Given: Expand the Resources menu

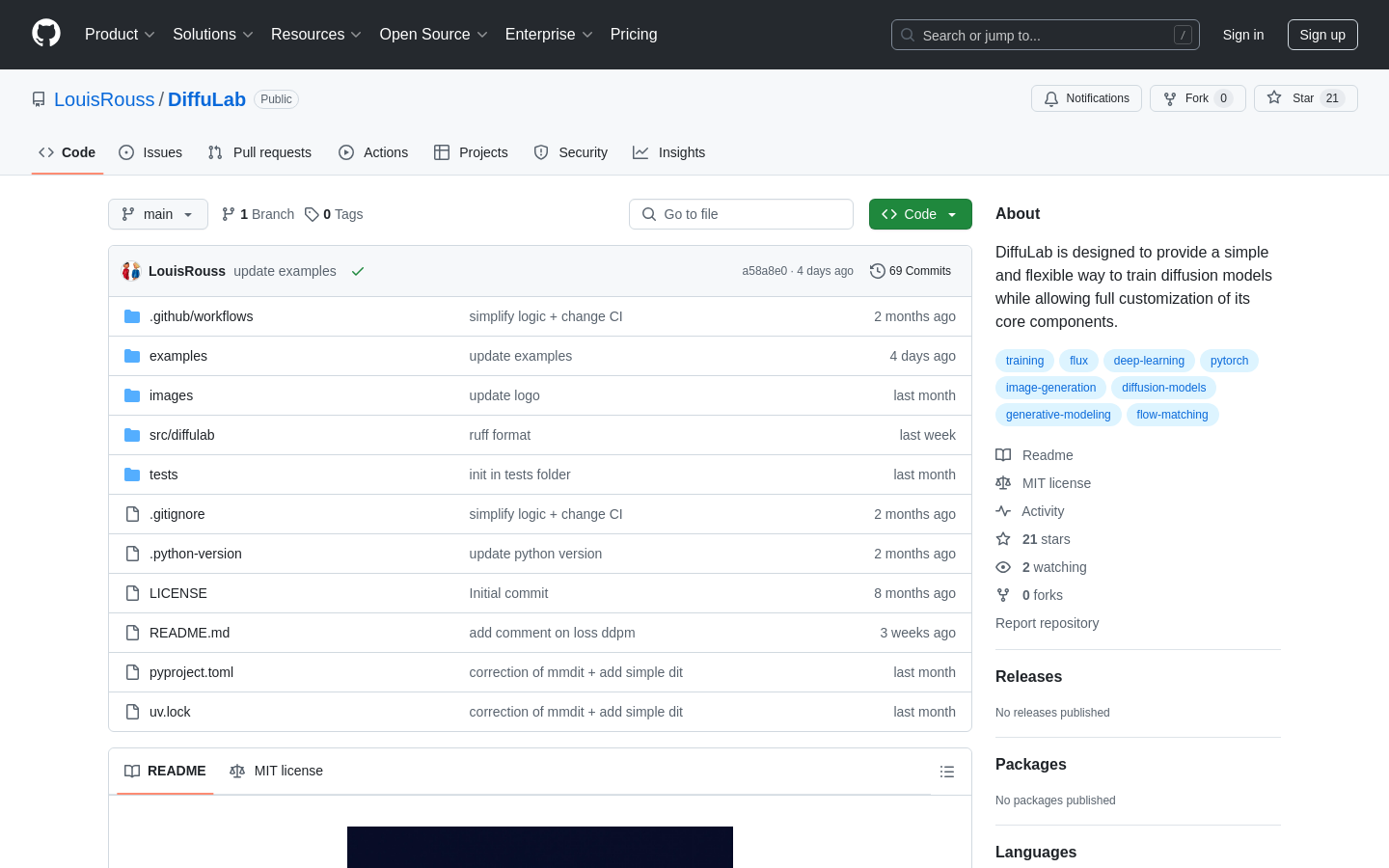Looking at the screenshot, I should (x=316, y=35).
